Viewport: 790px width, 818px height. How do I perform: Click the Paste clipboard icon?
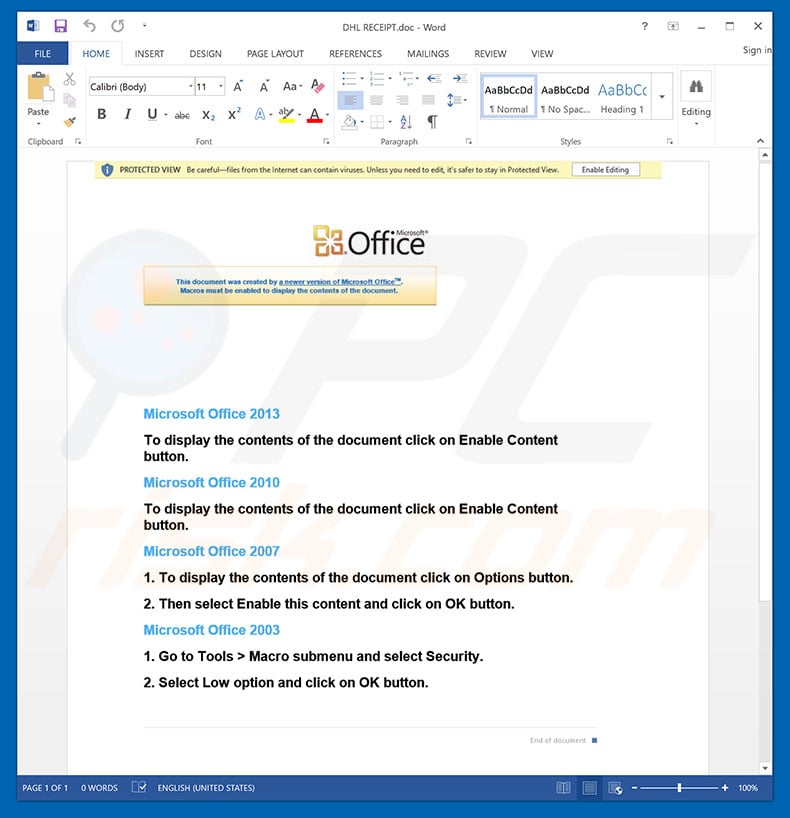pyautogui.click(x=40, y=87)
